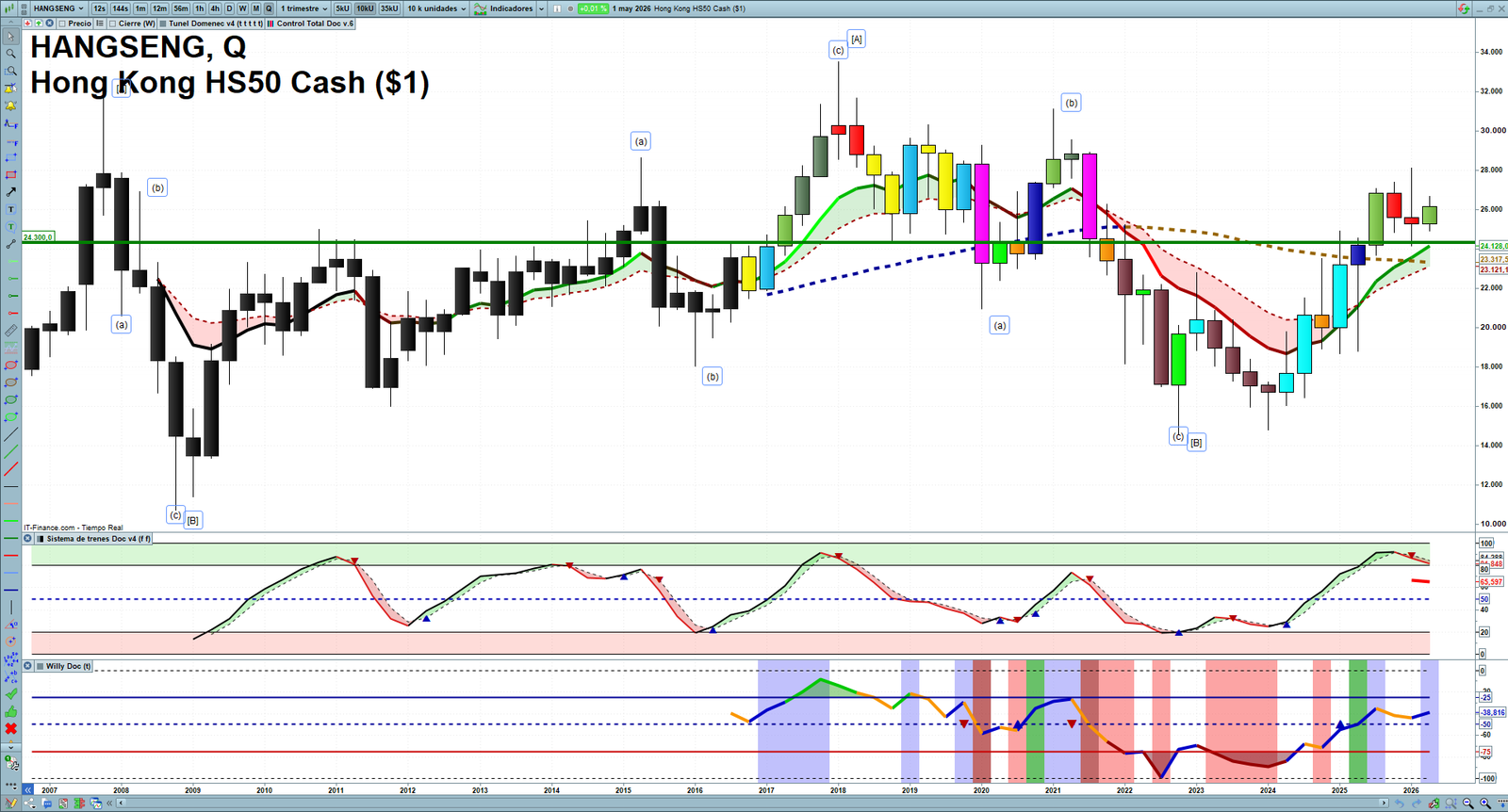Screen dimensions: 1508x812
Task: Open the Indicadores button
Action: point(504,8)
